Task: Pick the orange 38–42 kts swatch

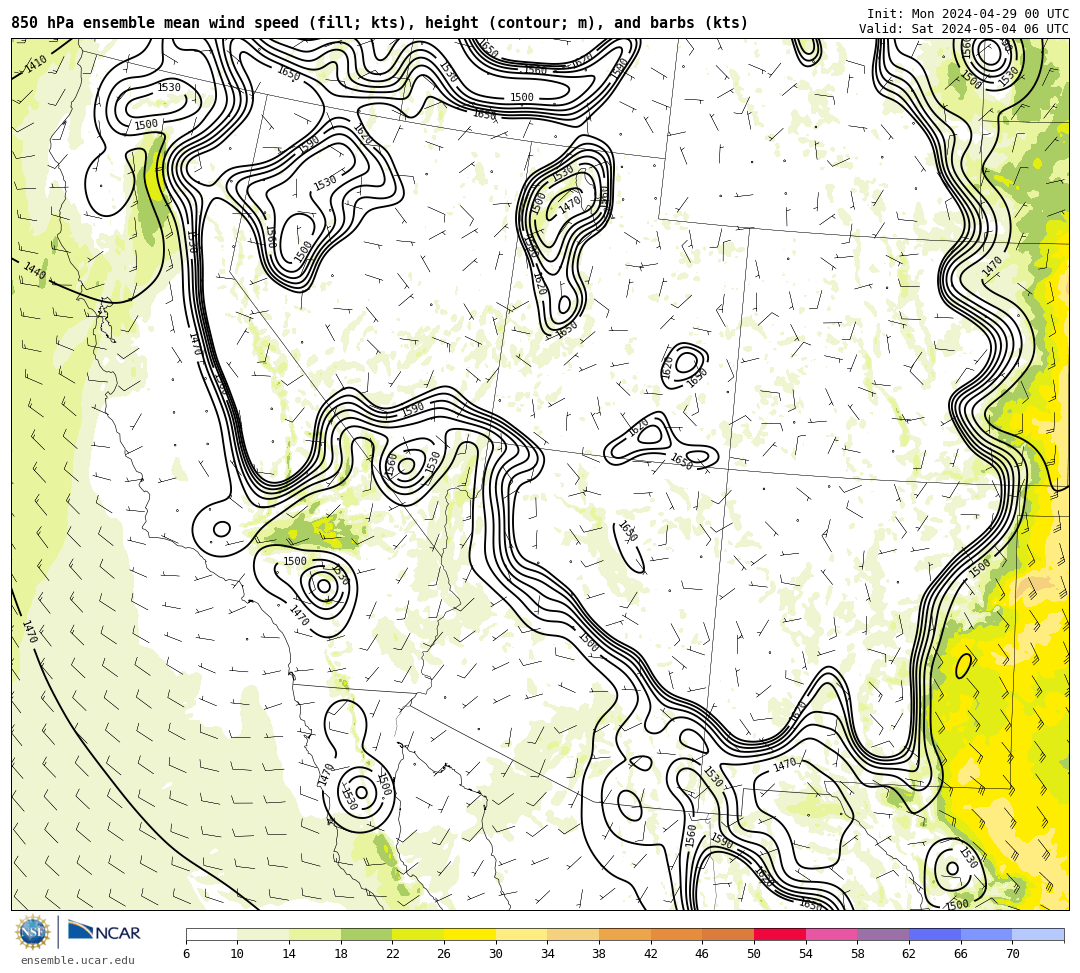Action: 625,934
